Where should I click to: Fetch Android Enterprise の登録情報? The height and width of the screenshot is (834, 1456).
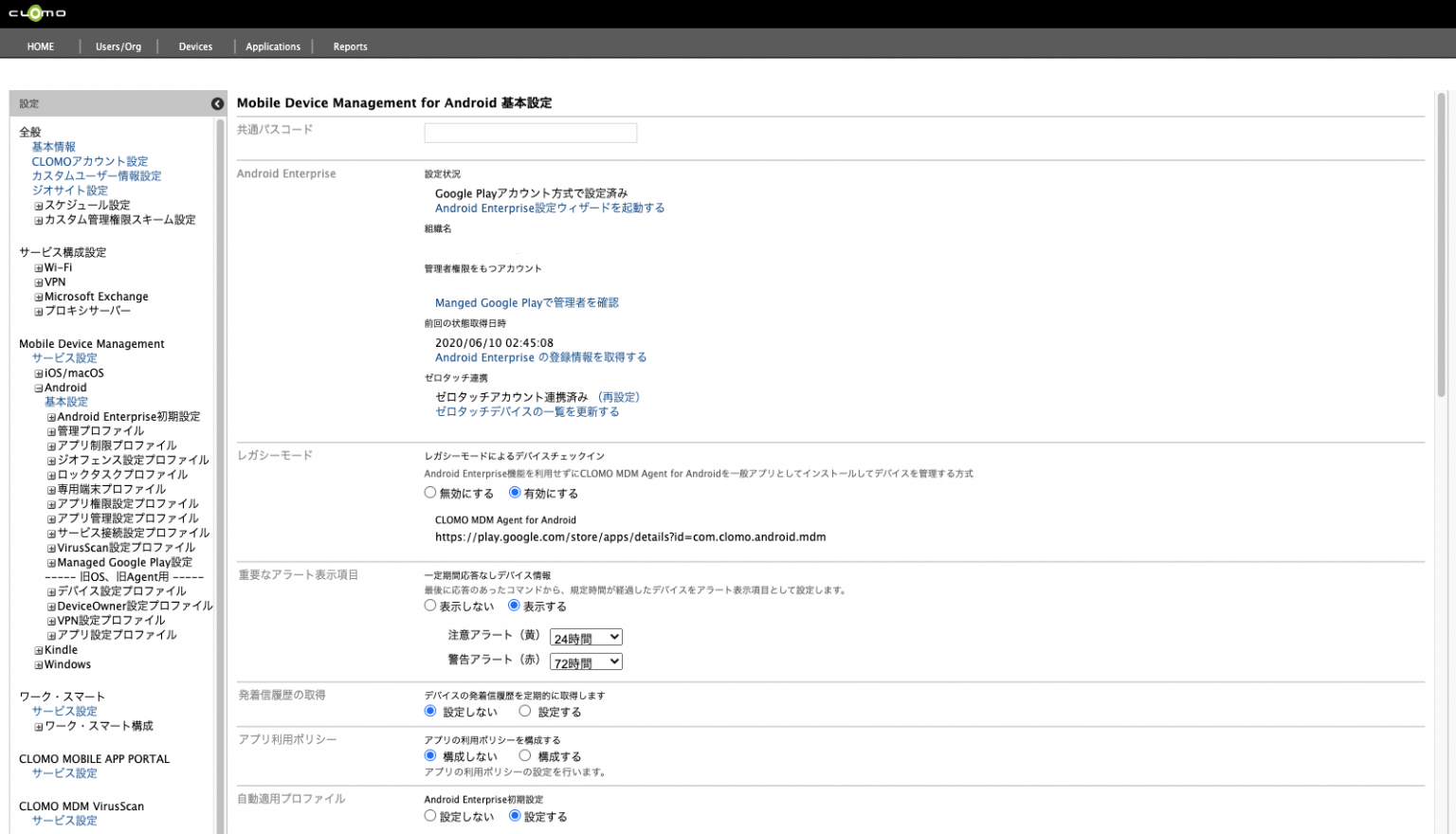[541, 357]
